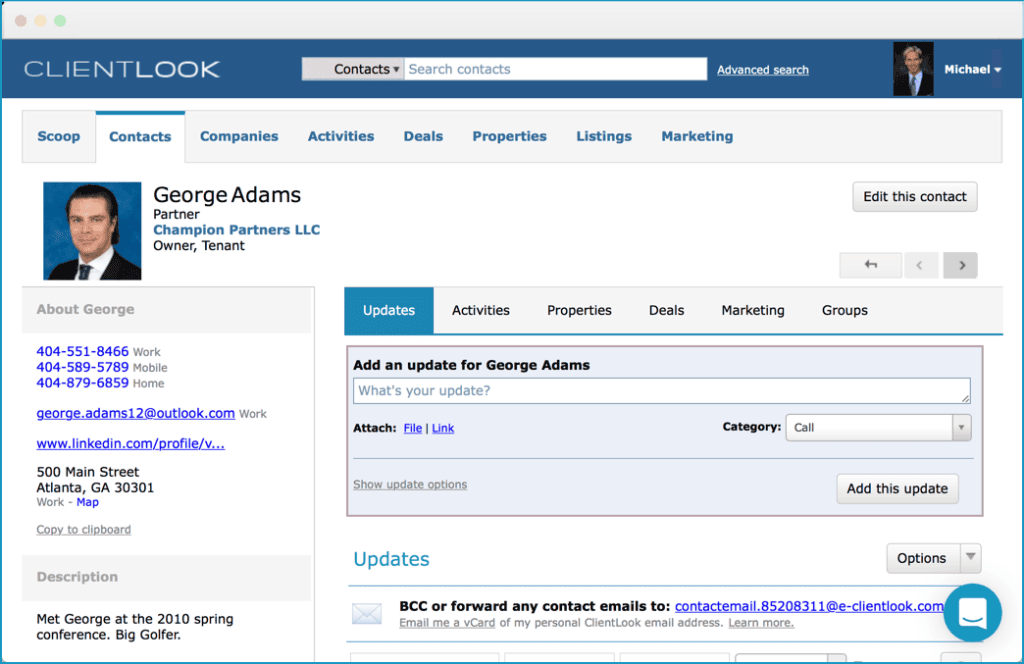Open the Activities contact sub-tab
Image resolution: width=1024 pixels, height=664 pixels.
click(481, 311)
